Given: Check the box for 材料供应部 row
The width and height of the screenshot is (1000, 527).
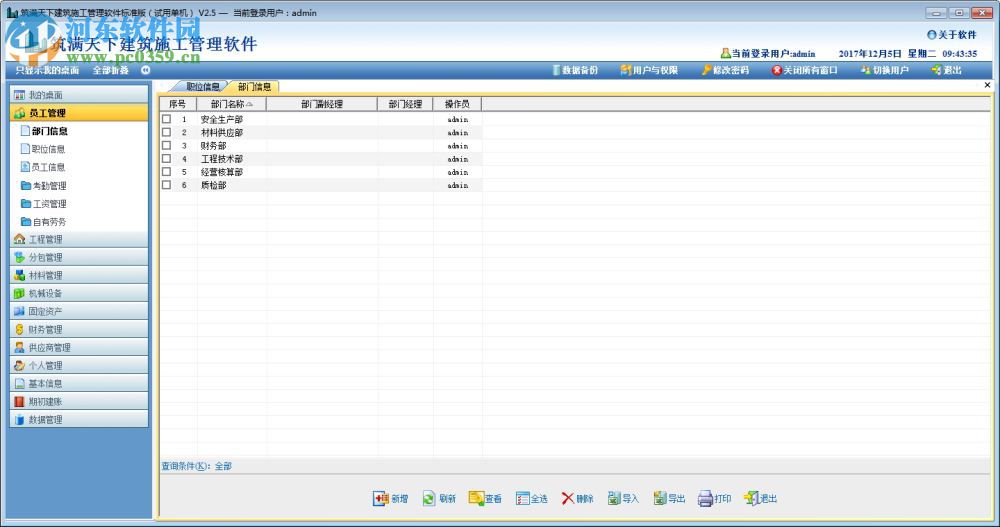Looking at the screenshot, I should (x=166, y=132).
